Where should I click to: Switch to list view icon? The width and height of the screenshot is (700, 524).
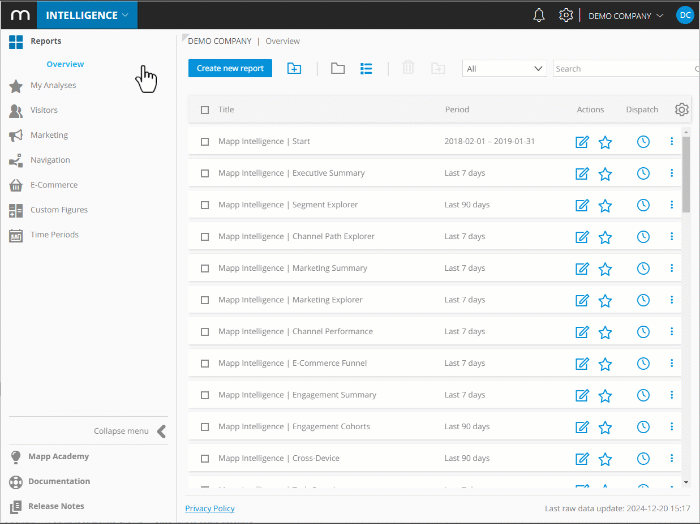click(366, 68)
